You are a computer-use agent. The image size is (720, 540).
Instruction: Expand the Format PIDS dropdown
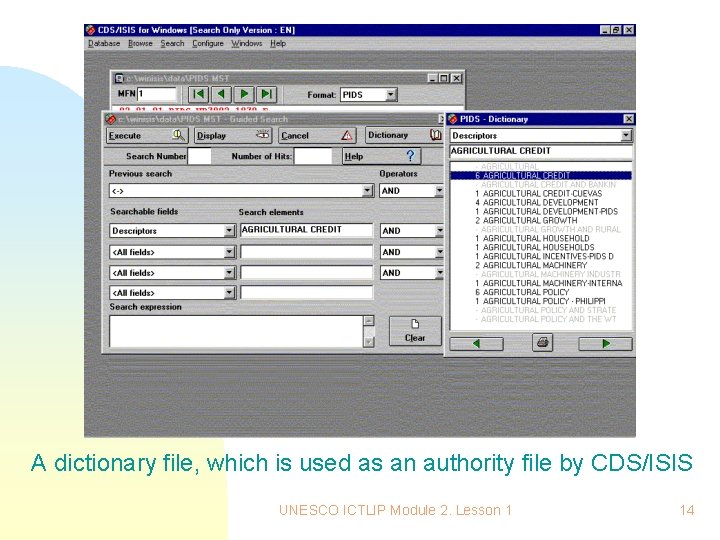click(x=391, y=95)
